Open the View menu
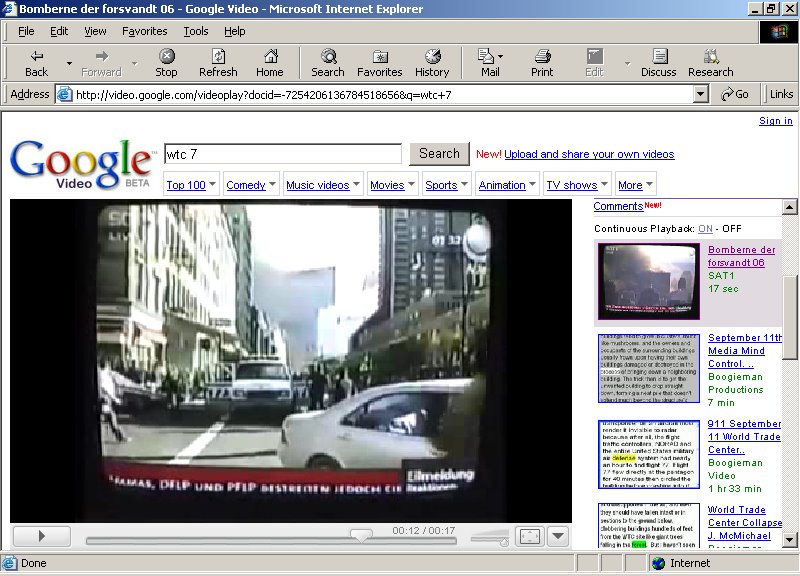Viewport: 800px width, 576px height. tap(95, 31)
